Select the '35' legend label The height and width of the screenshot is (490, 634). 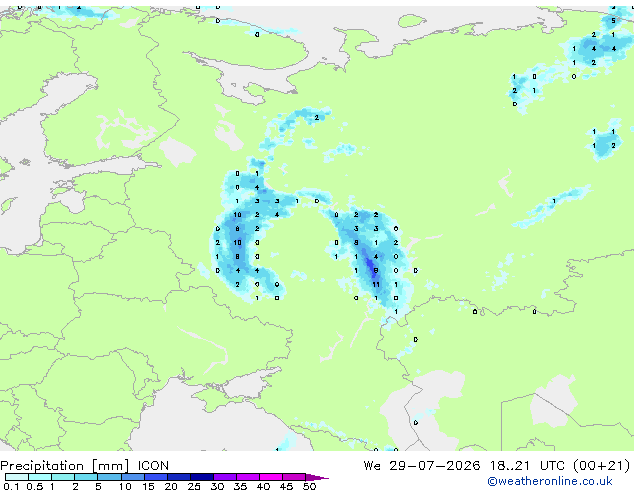click(240, 486)
